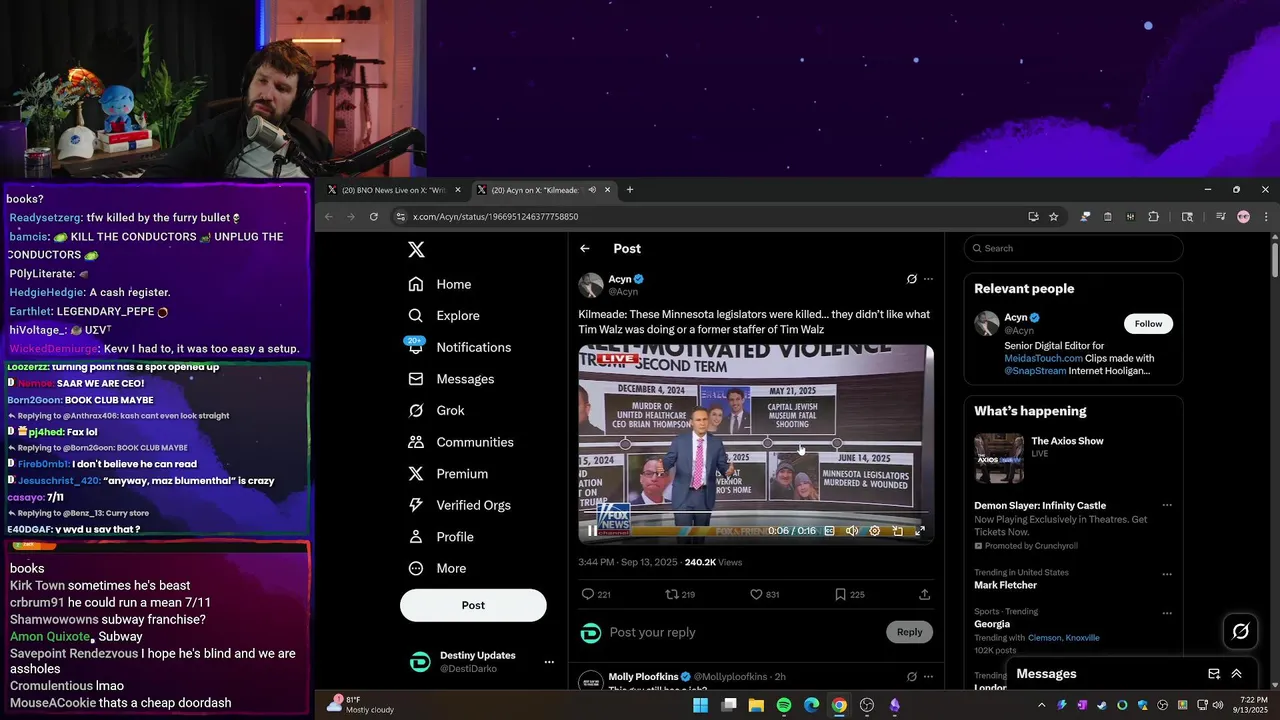The width and height of the screenshot is (1280, 720).
Task: Open OBS Studio from the taskbar
Action: pos(867,705)
